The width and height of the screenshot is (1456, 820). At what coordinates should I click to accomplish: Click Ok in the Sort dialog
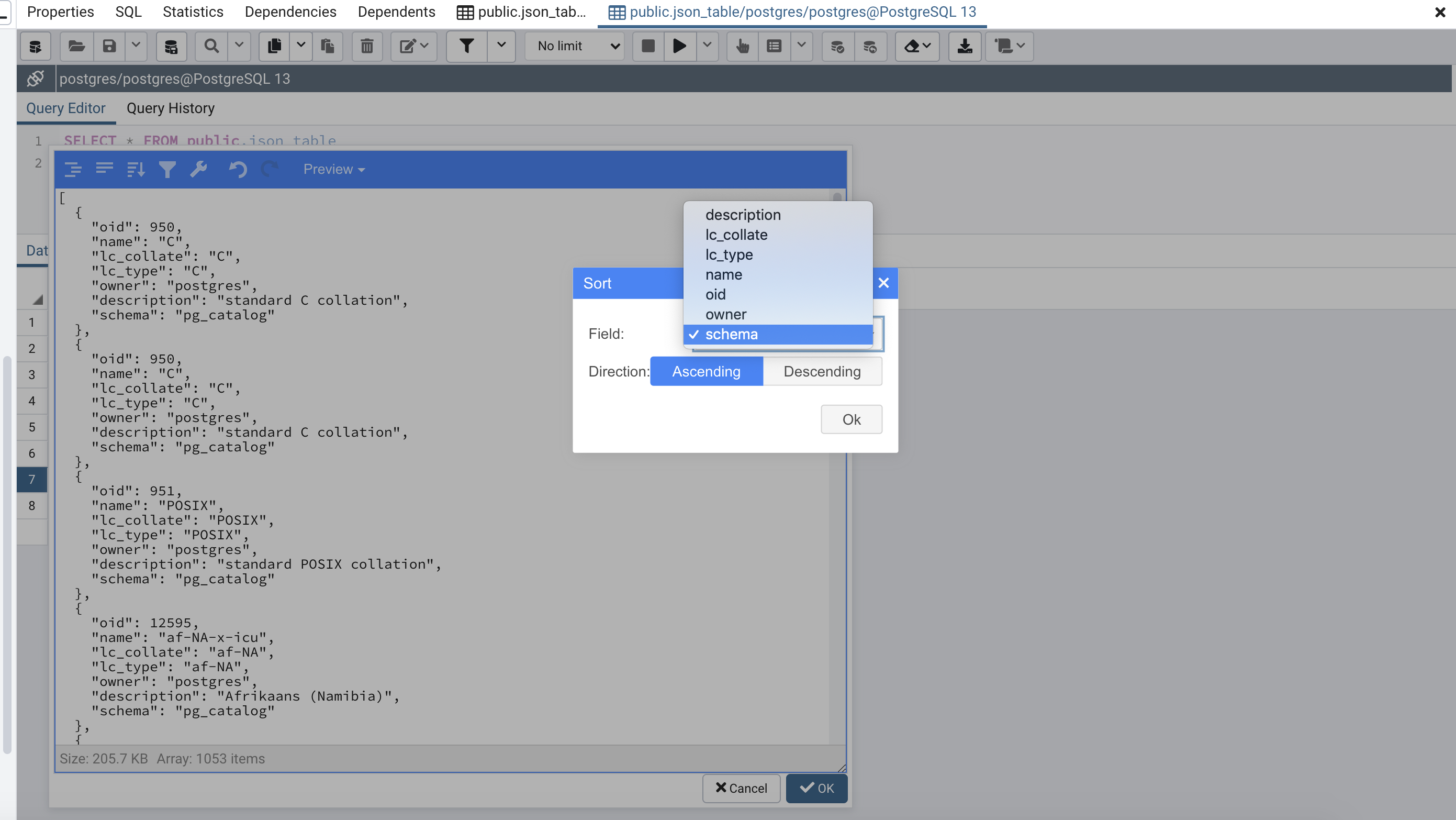850,419
